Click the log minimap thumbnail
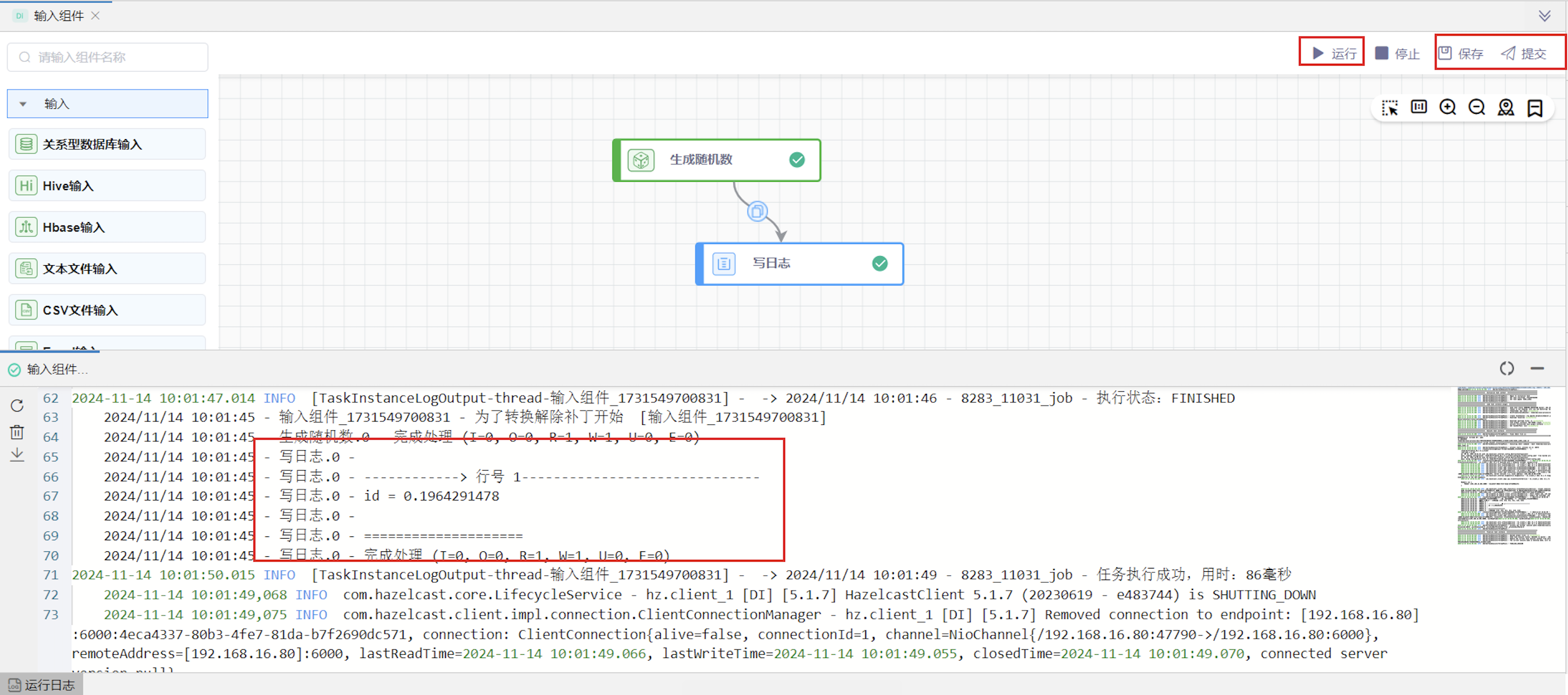Image resolution: width=1568 pixels, height=695 pixels. pyautogui.click(x=1503, y=465)
